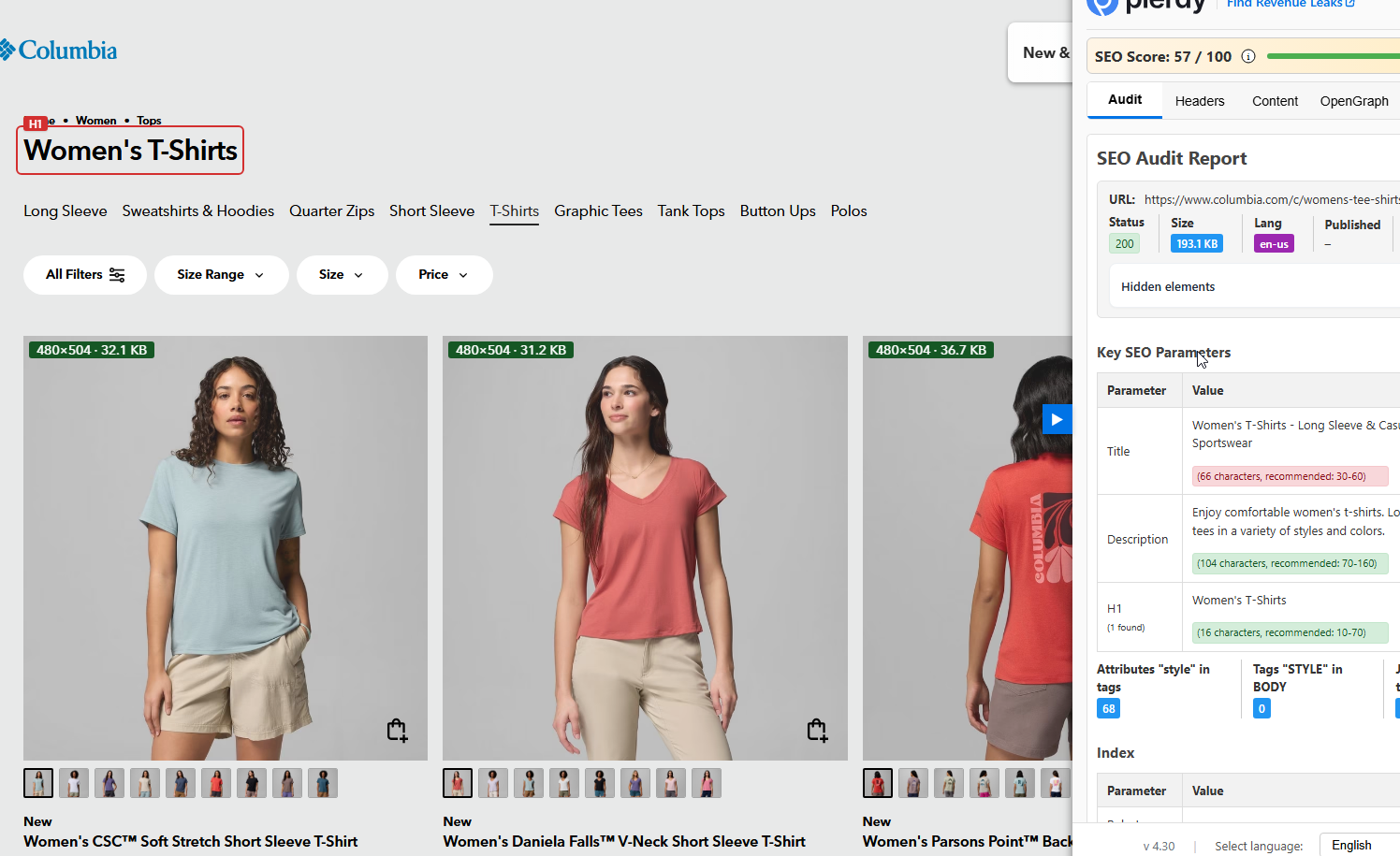The width and height of the screenshot is (1400, 856).
Task: Switch to the Headers tab
Action: (x=1200, y=101)
